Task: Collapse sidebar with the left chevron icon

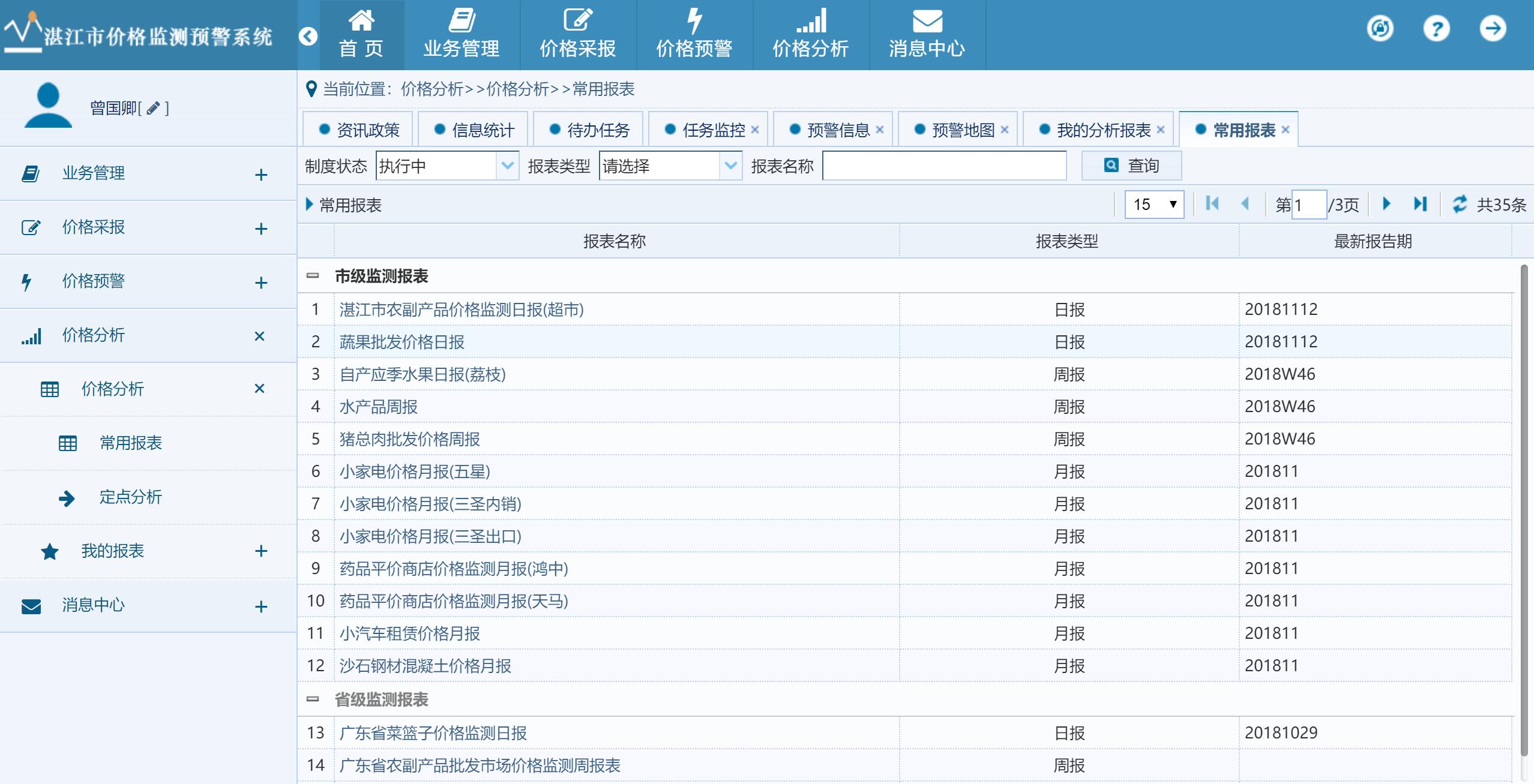Action: tap(308, 37)
